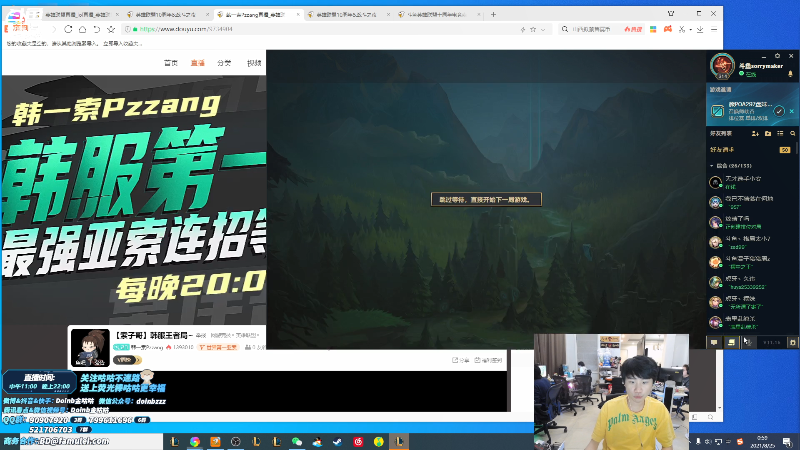Open the 分类 nav item on Douyu
This screenshot has width=800, height=450.
(x=224, y=63)
